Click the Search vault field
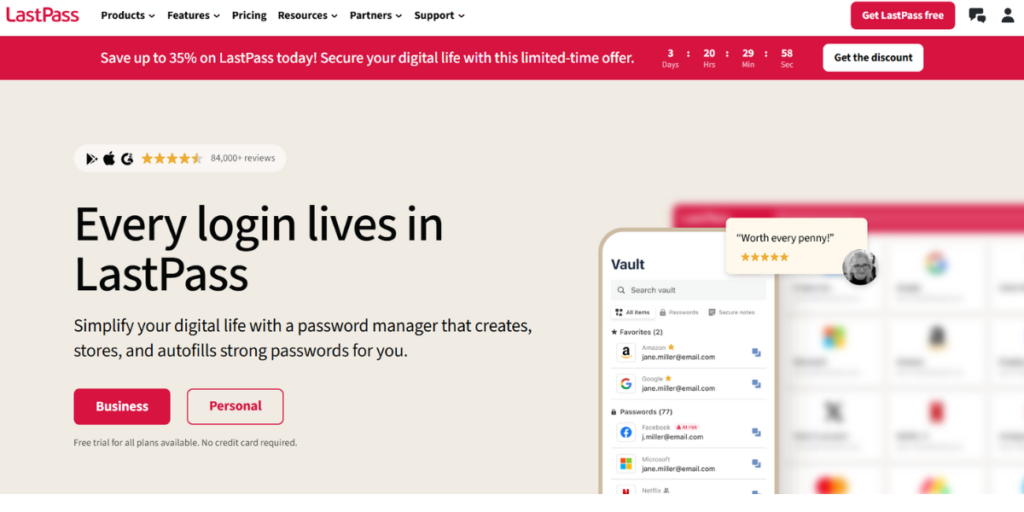Viewport: 1024px width, 512px height. coord(688,290)
